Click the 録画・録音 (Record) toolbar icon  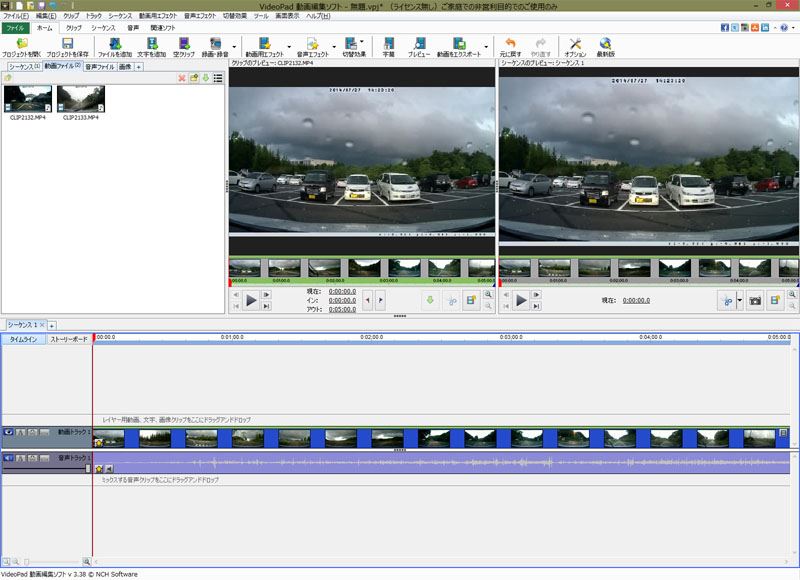pyautogui.click(x=215, y=44)
